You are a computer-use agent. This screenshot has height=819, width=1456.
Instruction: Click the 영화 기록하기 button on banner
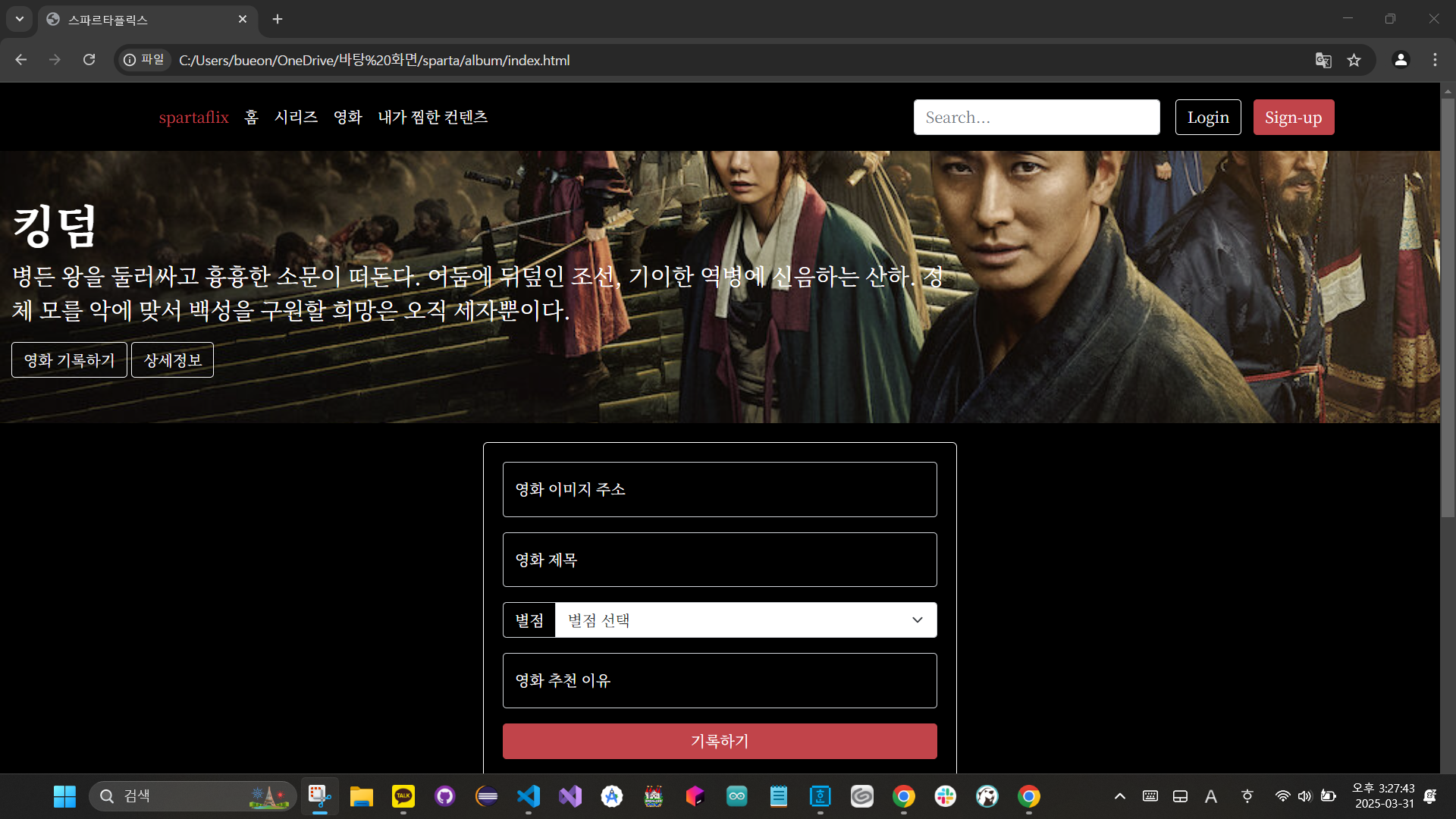click(69, 360)
